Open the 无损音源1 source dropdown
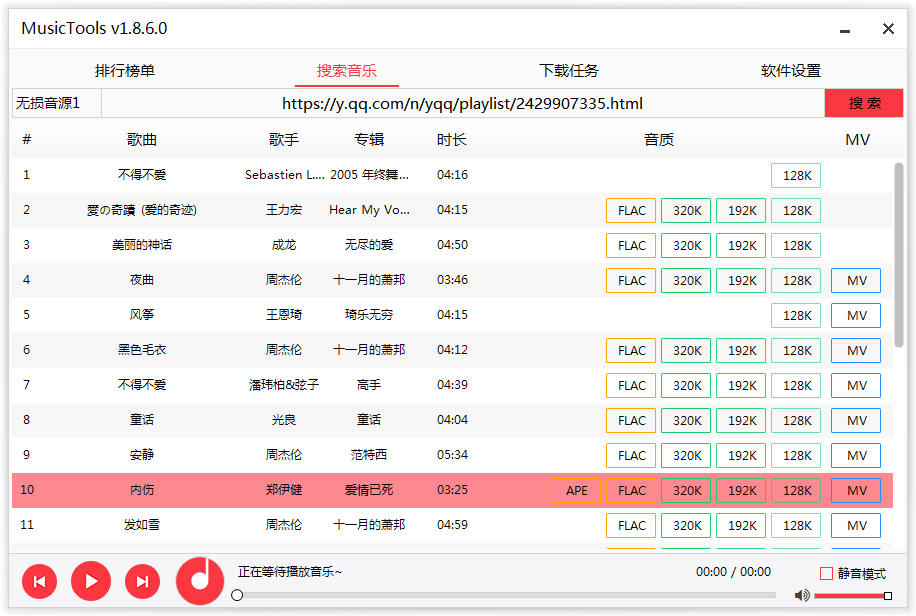 coord(56,104)
